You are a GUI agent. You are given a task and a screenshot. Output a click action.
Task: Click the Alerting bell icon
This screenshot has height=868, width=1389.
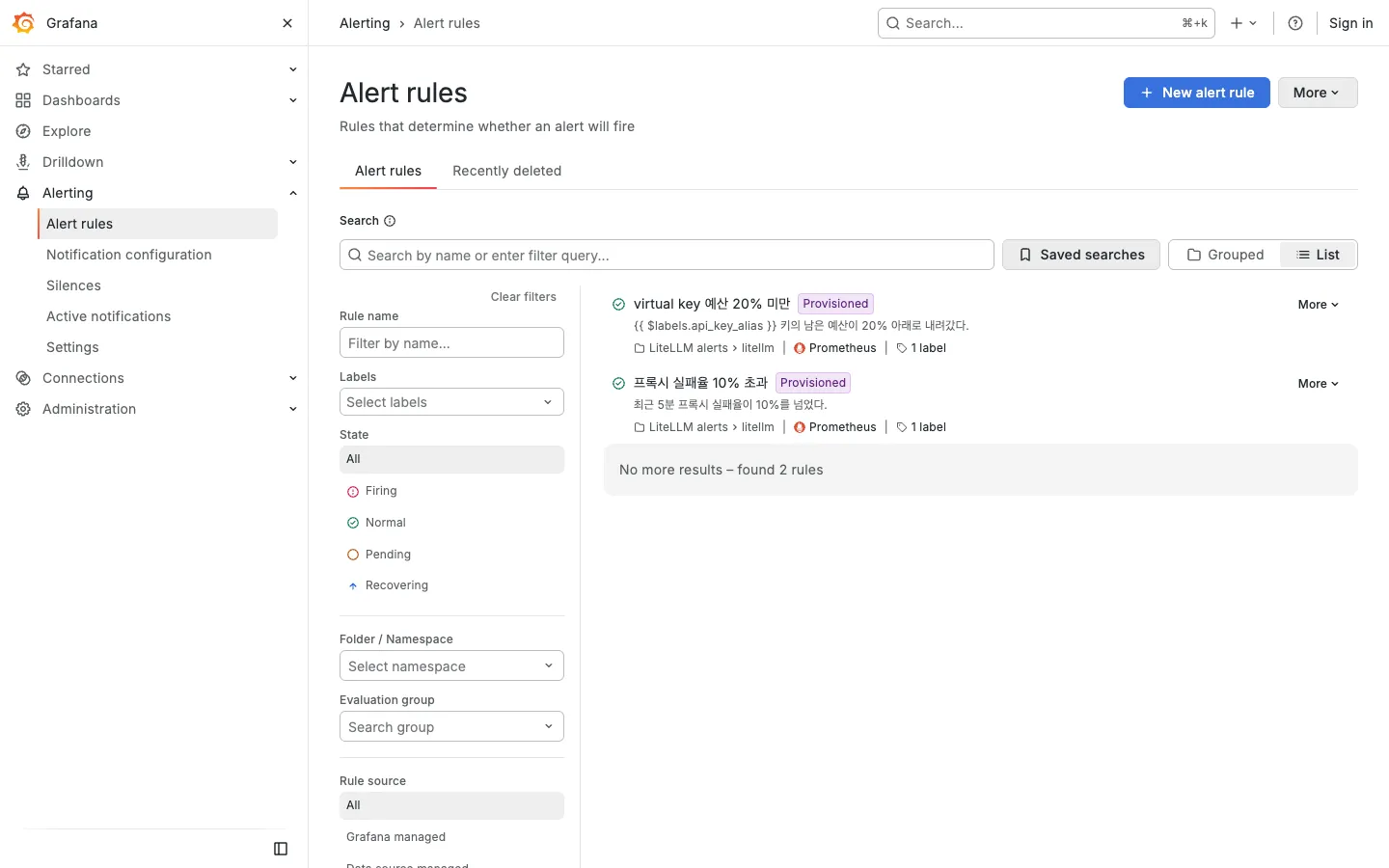[23, 193]
